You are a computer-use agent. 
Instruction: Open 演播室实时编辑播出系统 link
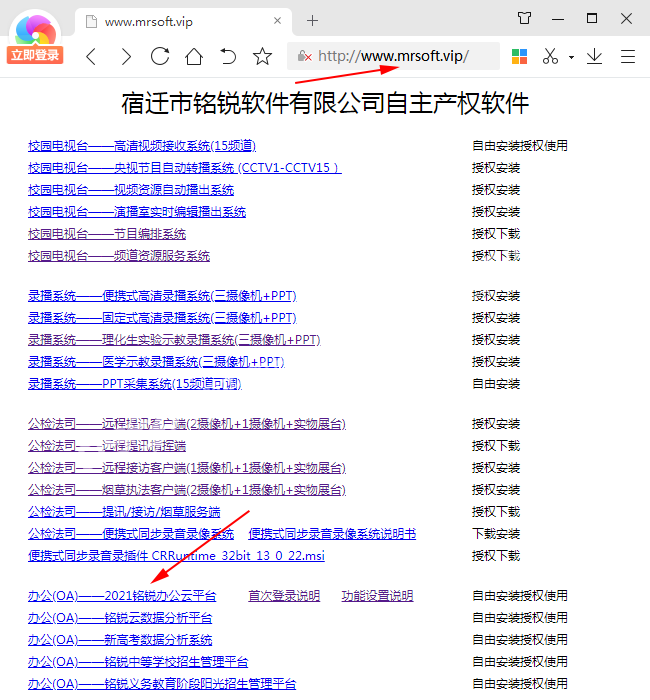pos(137,212)
